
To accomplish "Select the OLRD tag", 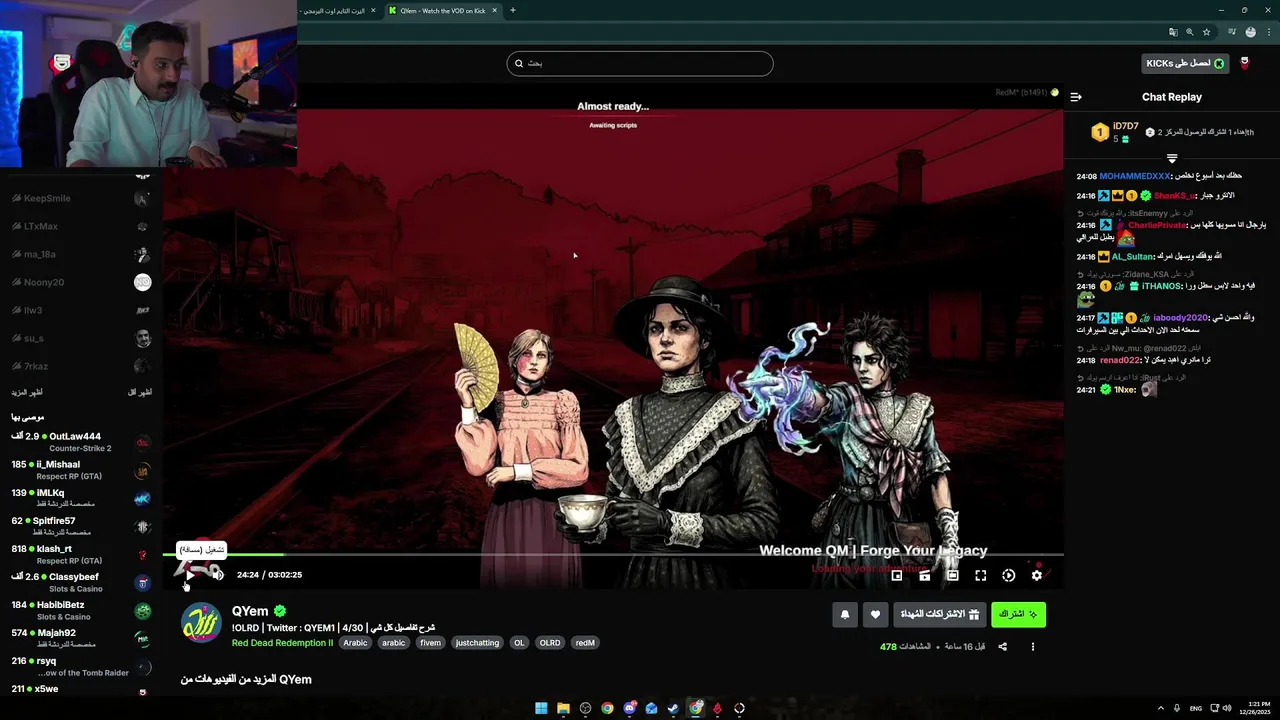I will tap(550, 643).
